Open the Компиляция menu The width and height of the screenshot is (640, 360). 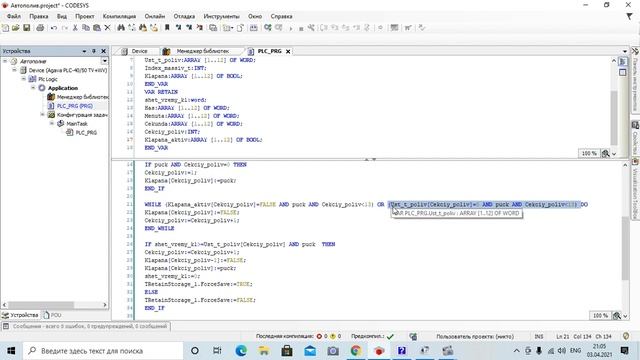(119, 16)
